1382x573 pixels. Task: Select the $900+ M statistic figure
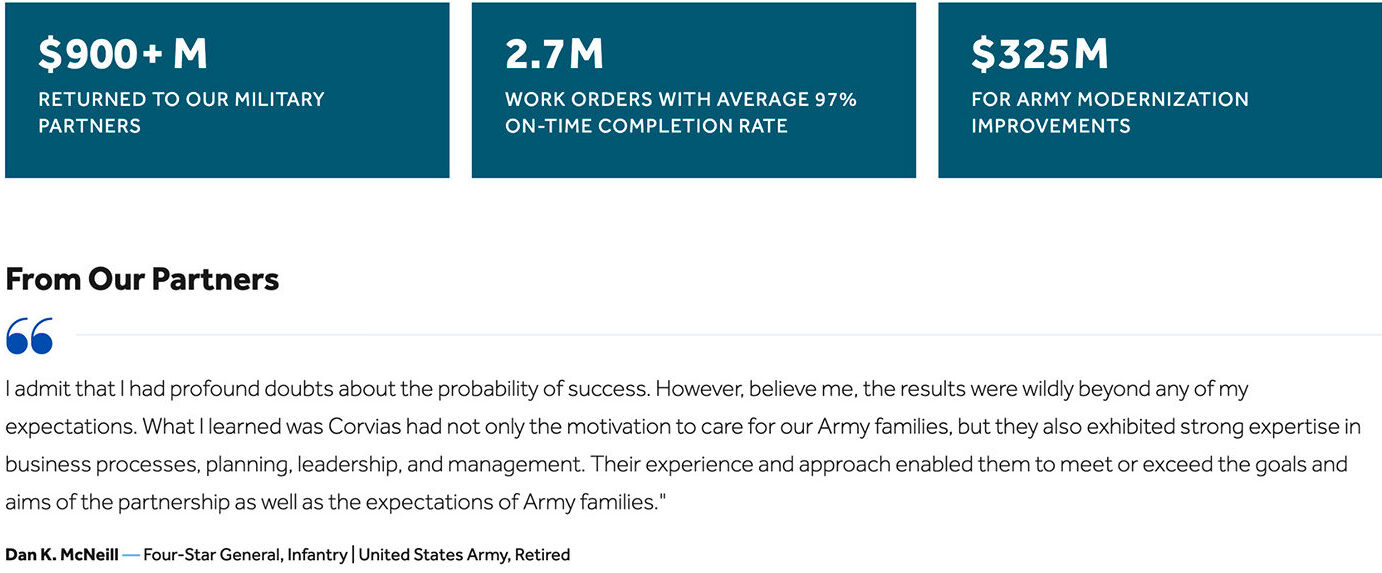[x=123, y=54]
